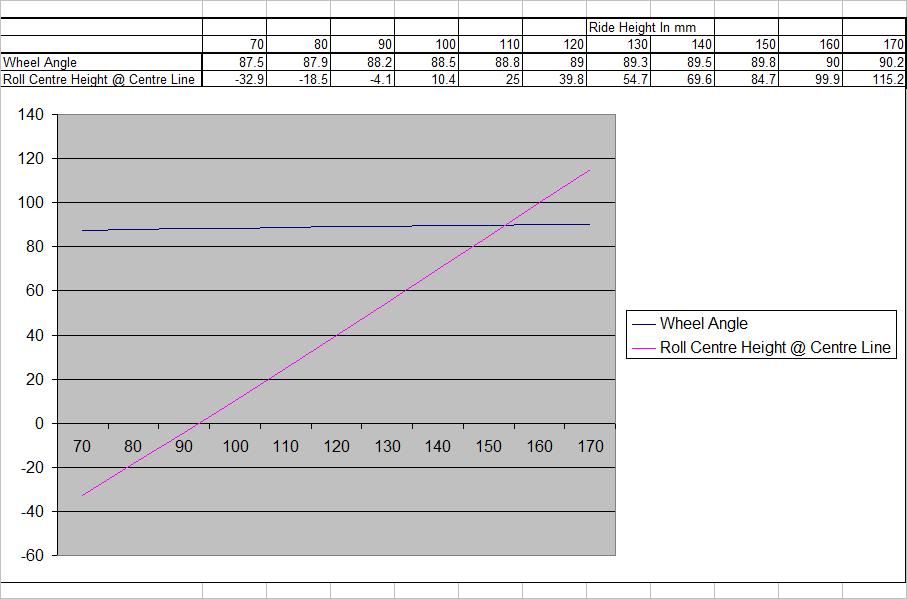
Task: Select the cell containing -32.9
Action: pos(235,79)
